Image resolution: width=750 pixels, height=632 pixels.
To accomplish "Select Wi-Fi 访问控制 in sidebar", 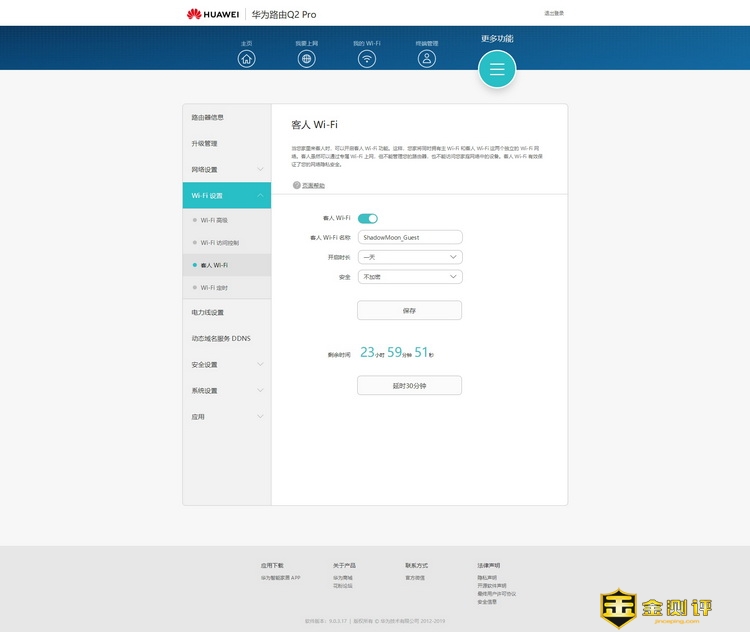I will click(220, 243).
